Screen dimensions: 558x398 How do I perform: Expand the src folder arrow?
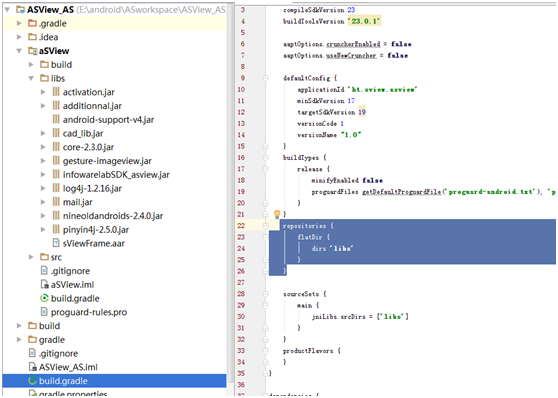pyautogui.click(x=31, y=257)
